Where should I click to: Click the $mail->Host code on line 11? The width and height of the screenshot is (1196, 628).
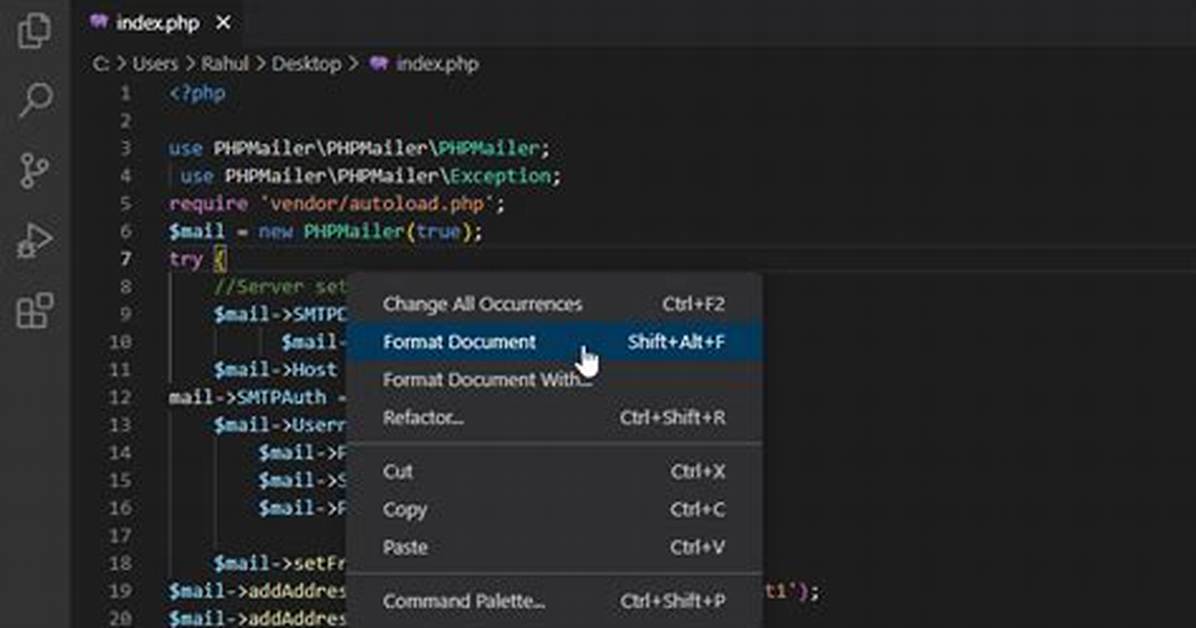click(275, 369)
